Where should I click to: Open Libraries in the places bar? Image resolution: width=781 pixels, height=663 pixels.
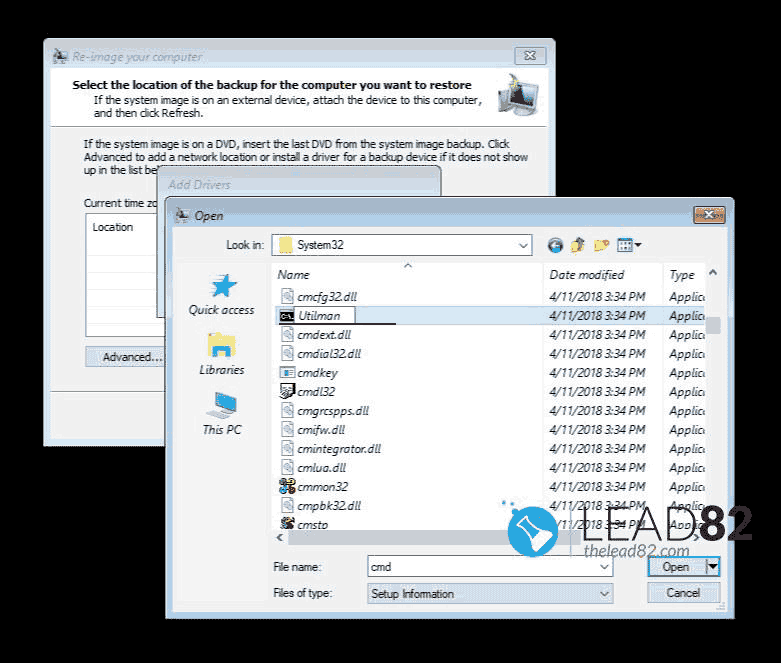(x=222, y=354)
